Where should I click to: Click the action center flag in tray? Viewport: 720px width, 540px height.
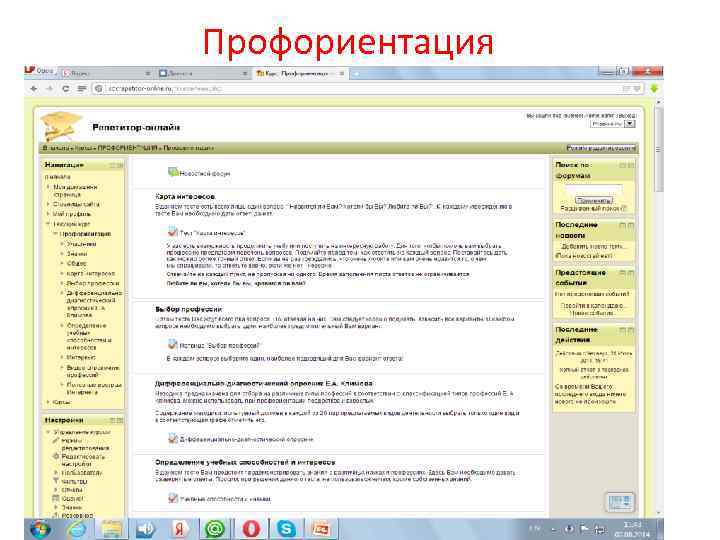pos(584,529)
